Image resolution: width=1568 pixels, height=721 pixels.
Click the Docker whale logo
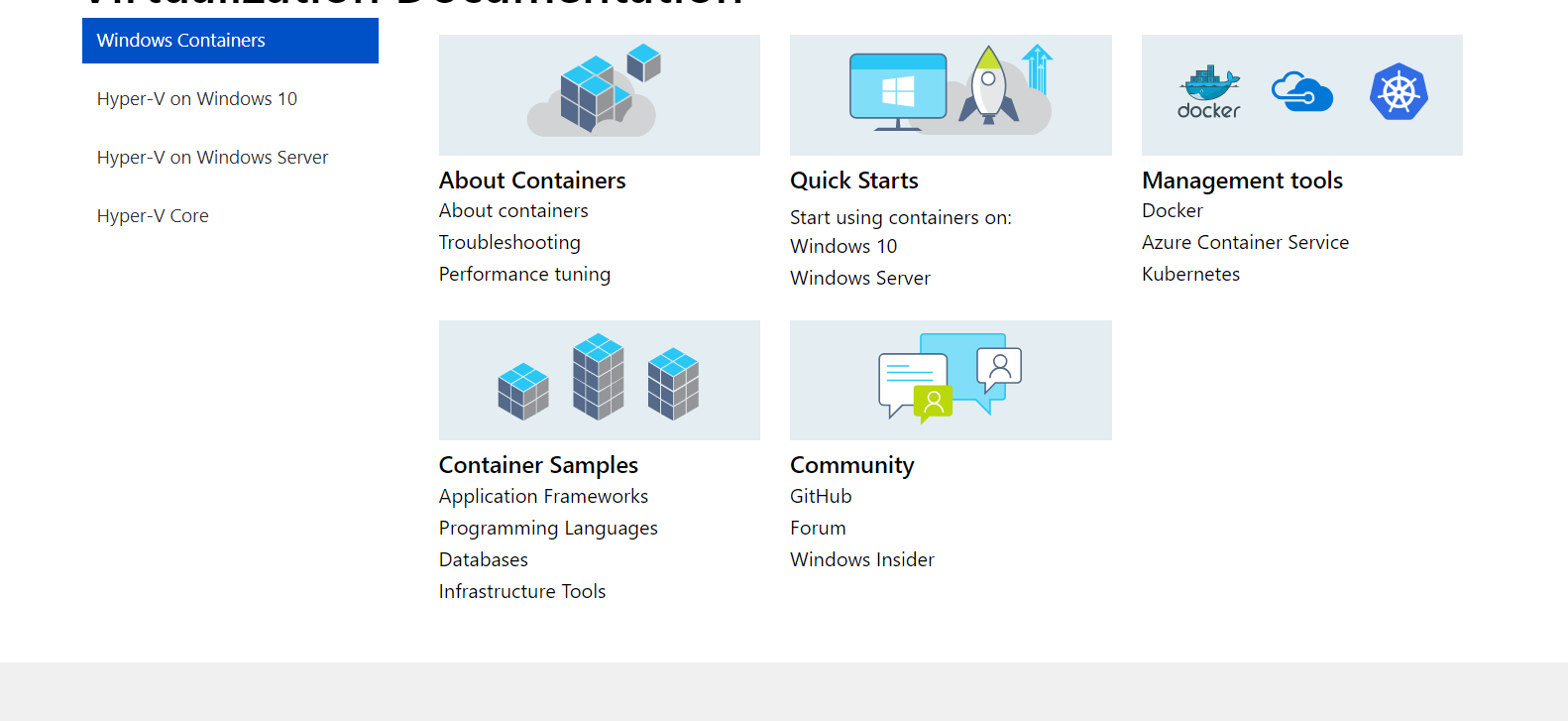1209,93
